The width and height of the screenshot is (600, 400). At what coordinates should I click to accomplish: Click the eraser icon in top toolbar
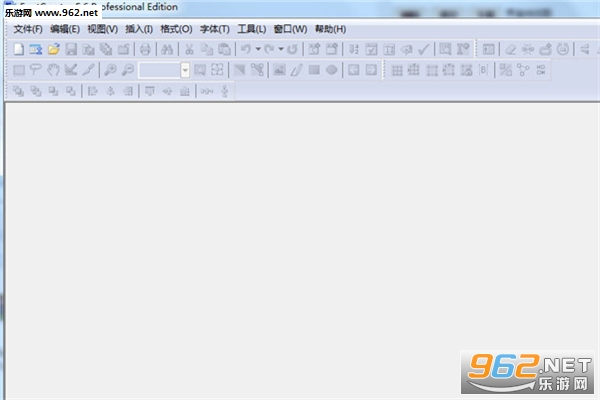(510, 49)
